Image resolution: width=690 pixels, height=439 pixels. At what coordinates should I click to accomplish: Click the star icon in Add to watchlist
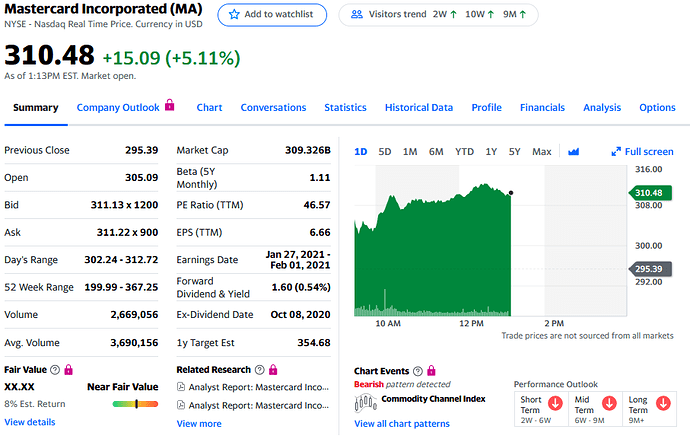pos(234,15)
